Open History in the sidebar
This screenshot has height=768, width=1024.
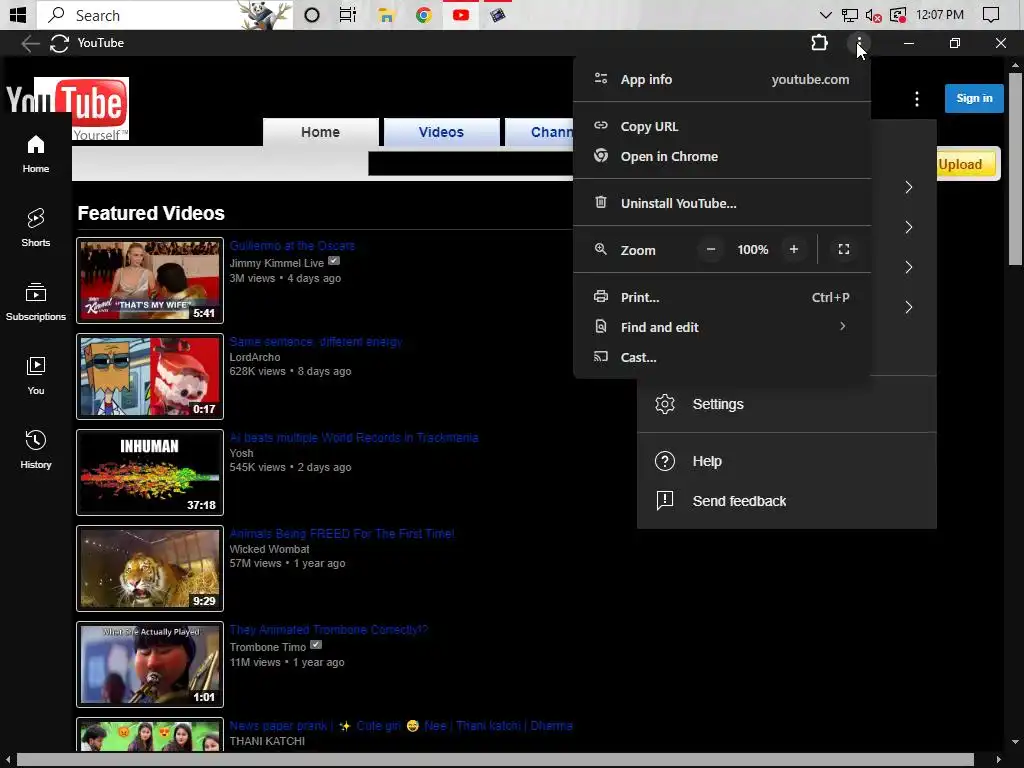click(x=36, y=449)
